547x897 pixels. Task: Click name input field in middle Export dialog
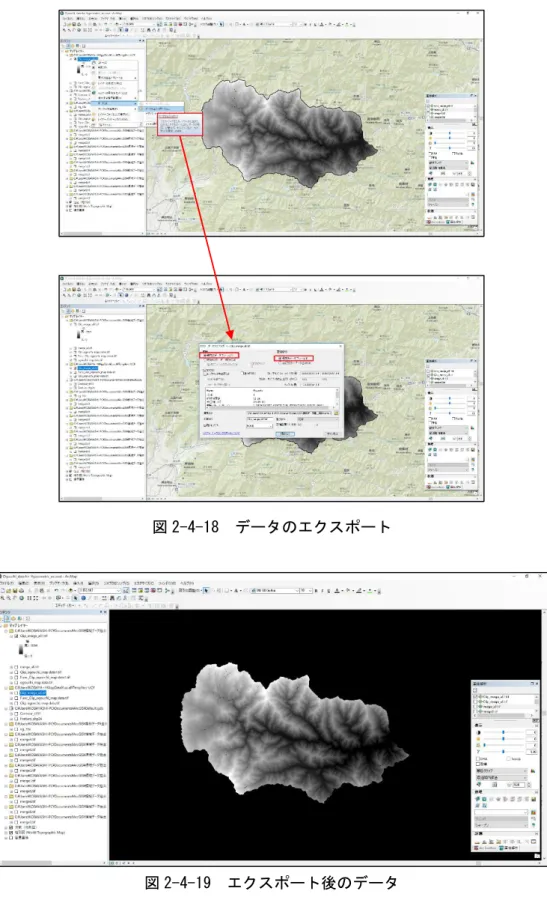[x=260, y=419]
